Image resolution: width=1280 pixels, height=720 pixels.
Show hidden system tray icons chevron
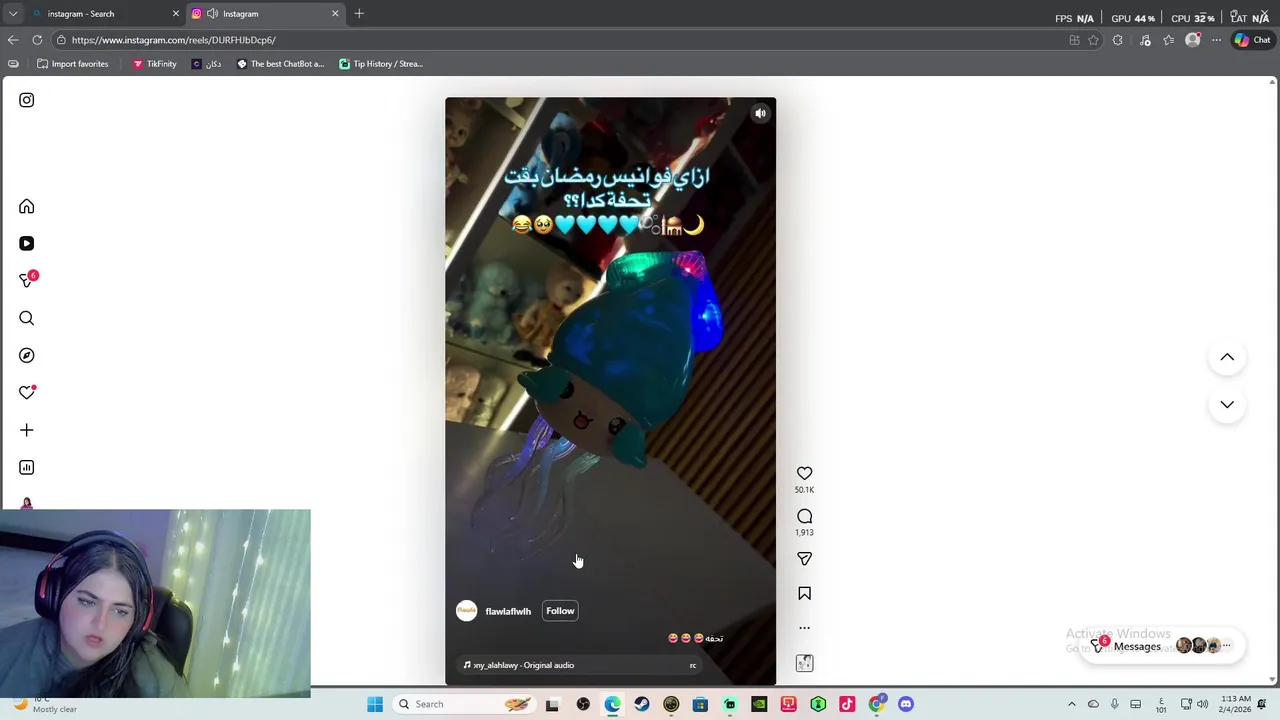1071,704
